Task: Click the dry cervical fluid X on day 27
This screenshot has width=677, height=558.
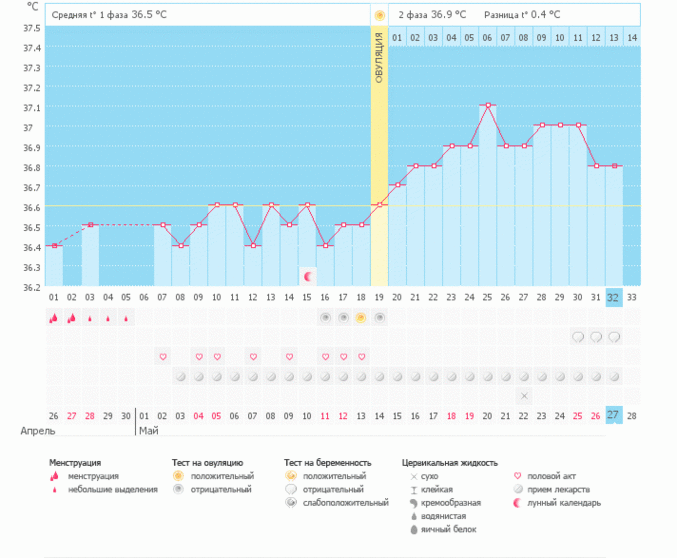Action: click(524, 396)
